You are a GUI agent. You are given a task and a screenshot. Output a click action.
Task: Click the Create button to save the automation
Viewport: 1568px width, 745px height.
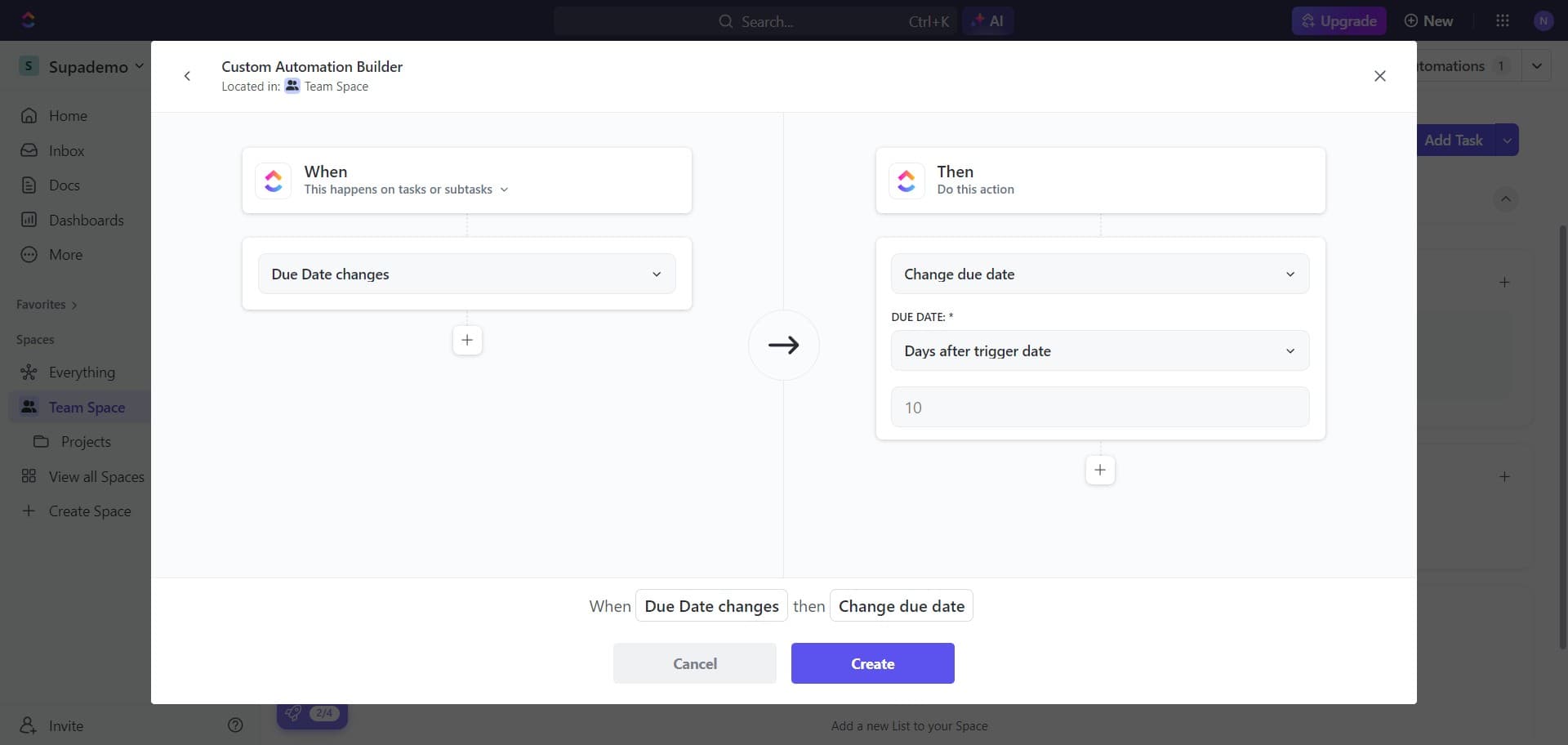pos(872,663)
